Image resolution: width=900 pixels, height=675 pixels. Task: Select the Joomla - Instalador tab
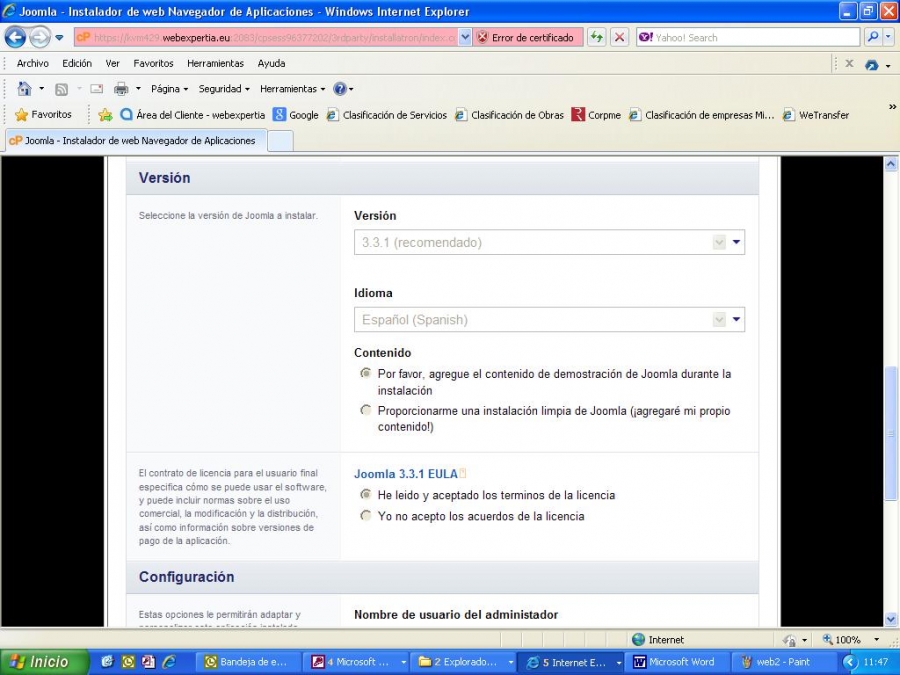coord(136,141)
